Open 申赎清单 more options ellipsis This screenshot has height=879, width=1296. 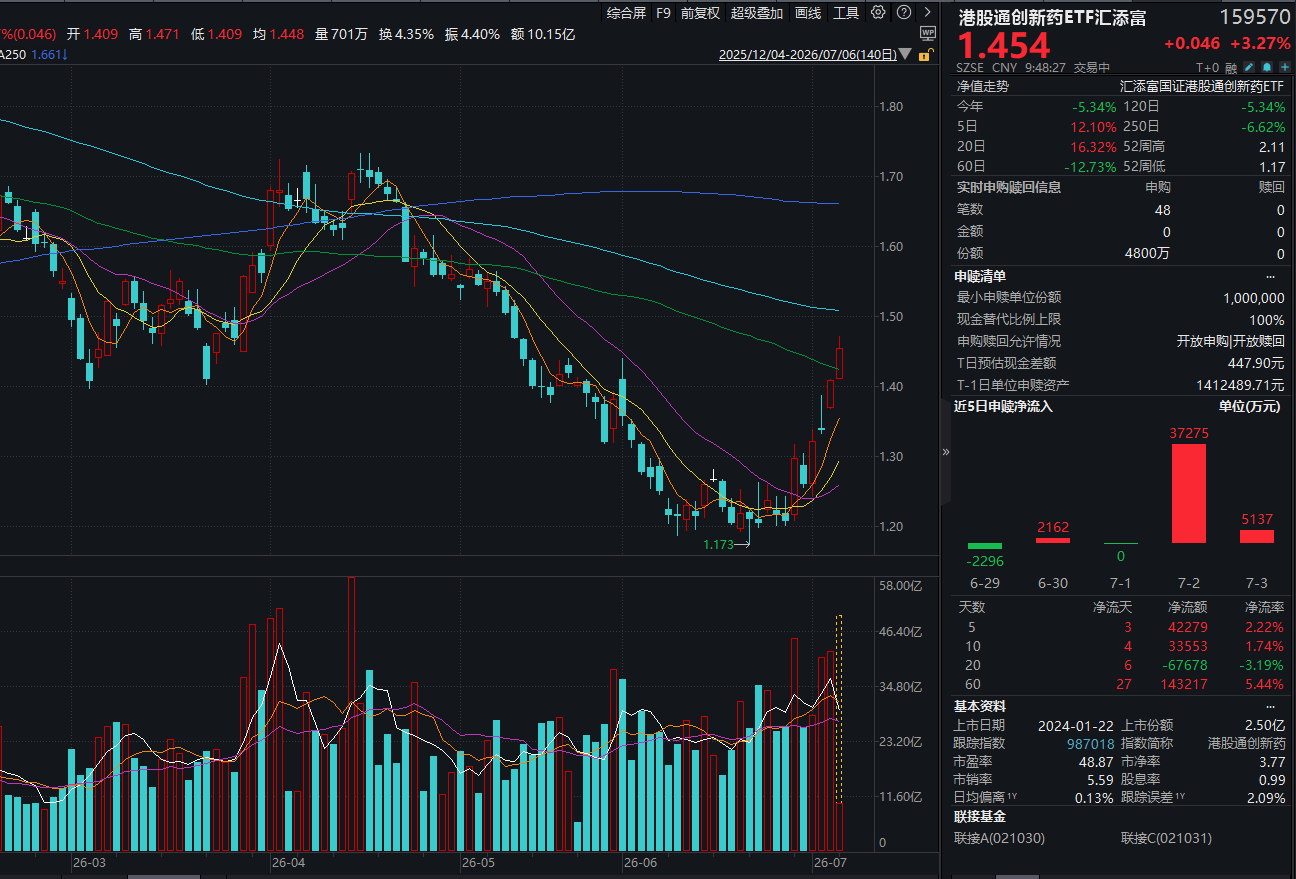click(x=1271, y=276)
